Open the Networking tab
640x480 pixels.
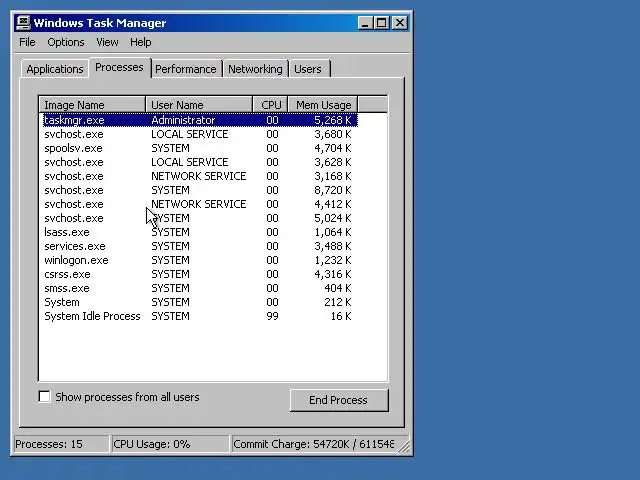255,69
